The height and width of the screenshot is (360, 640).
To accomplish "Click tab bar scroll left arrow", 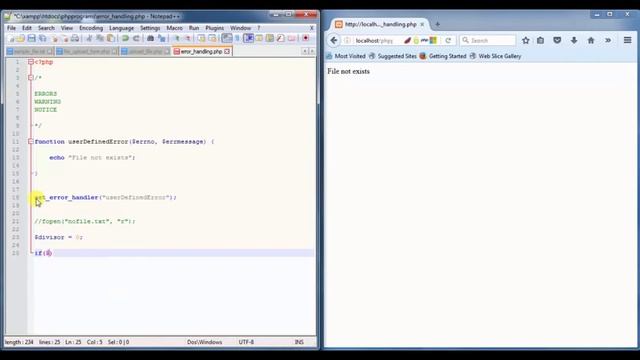I will [x=304, y=51].
